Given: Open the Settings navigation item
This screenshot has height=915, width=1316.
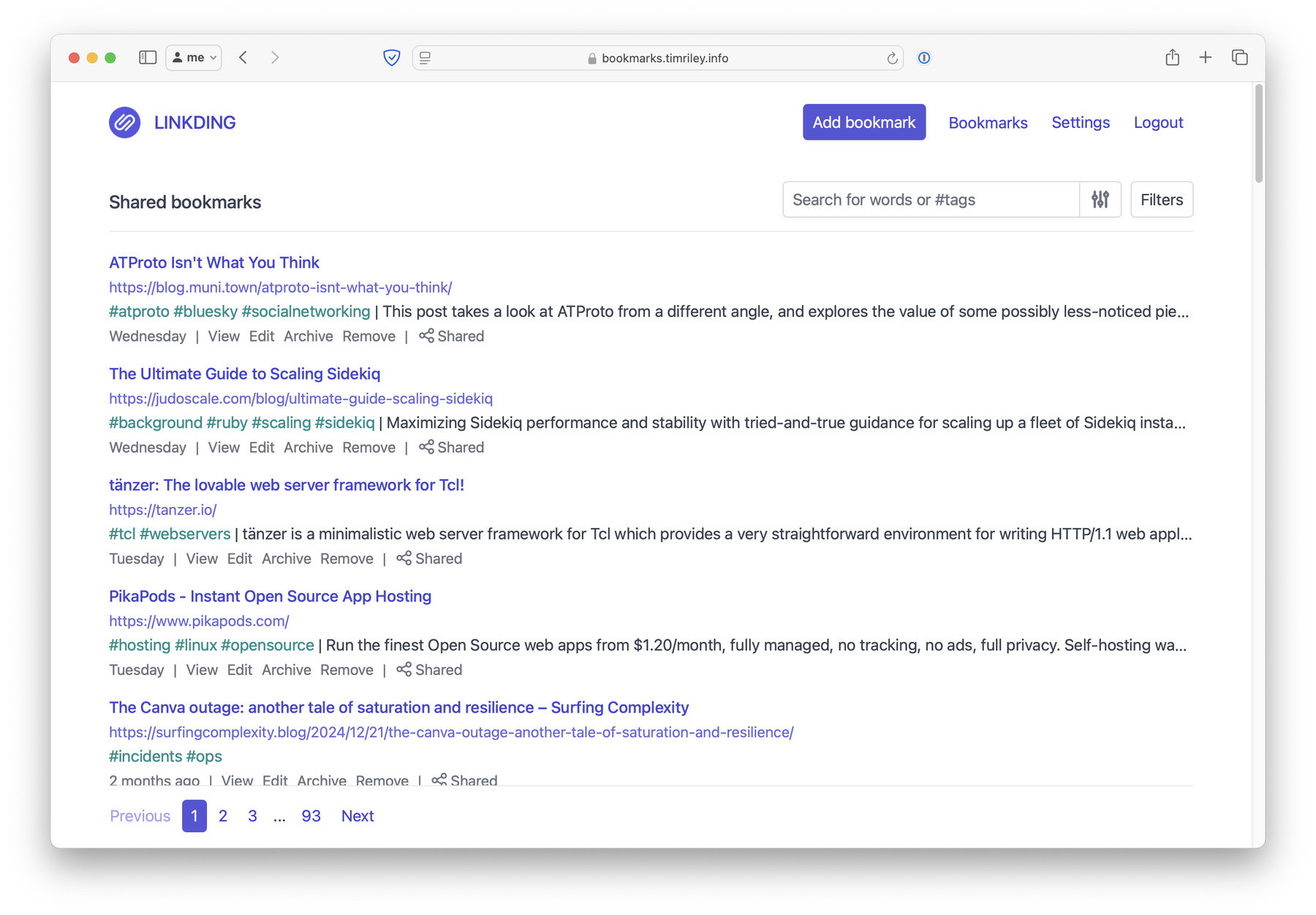Looking at the screenshot, I should pyautogui.click(x=1080, y=122).
